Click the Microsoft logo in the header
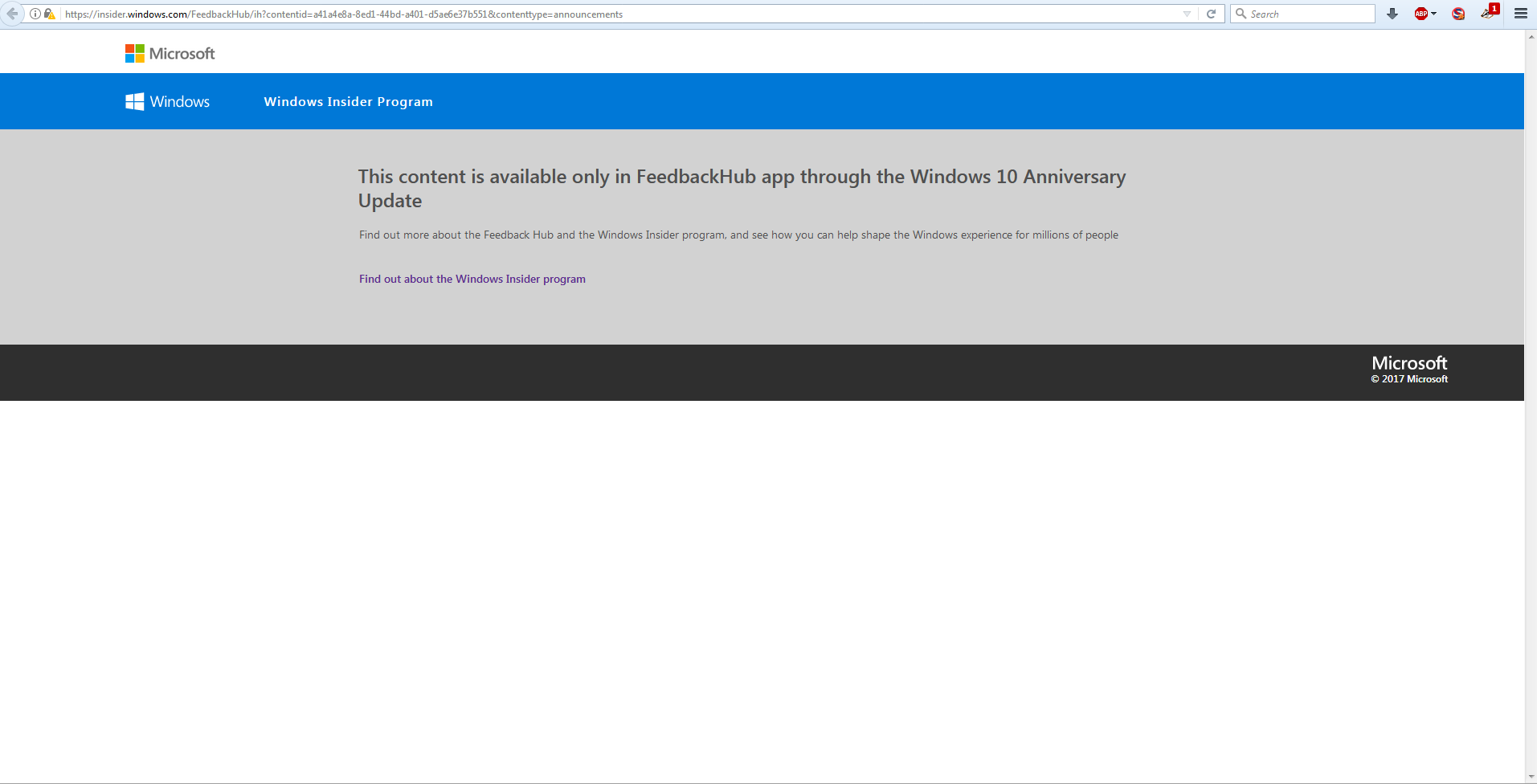This screenshot has height=784, width=1537. click(x=170, y=54)
